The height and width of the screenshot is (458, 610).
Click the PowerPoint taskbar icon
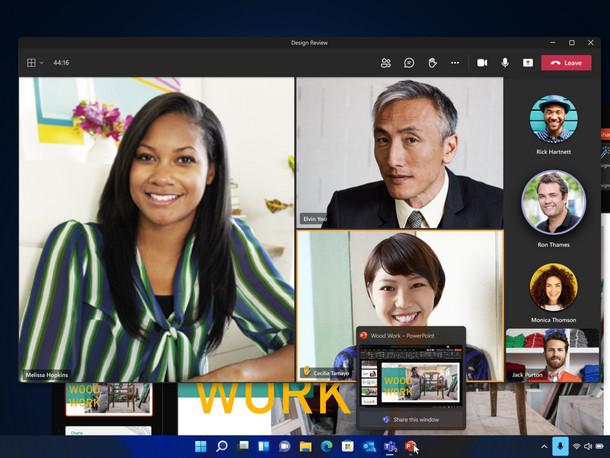(x=411, y=446)
